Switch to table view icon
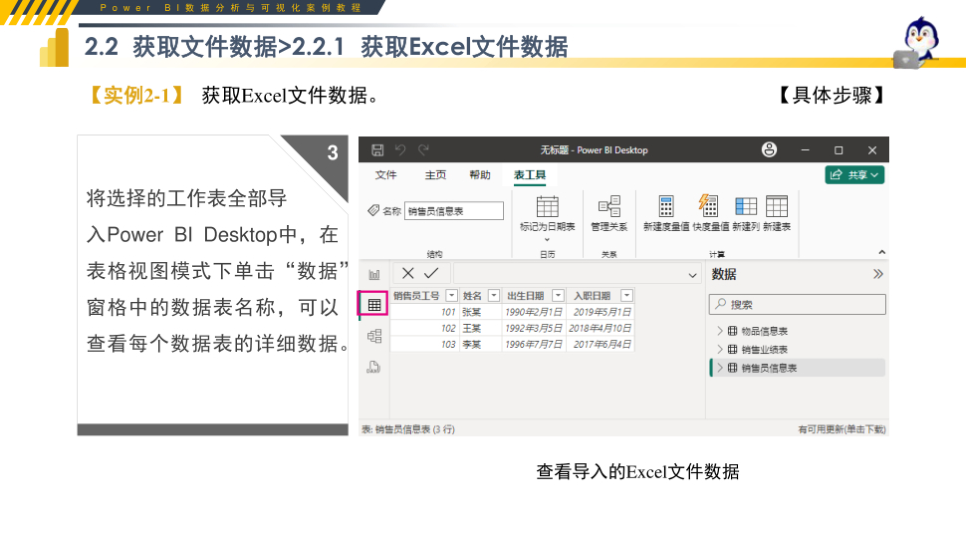This screenshot has height=544, width=966. coord(374,304)
